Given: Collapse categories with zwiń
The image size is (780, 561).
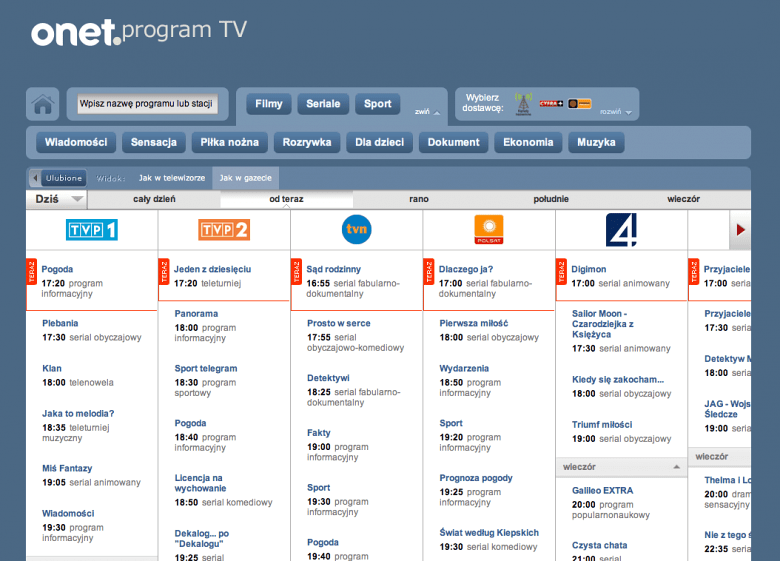Looking at the screenshot, I should pos(427,112).
